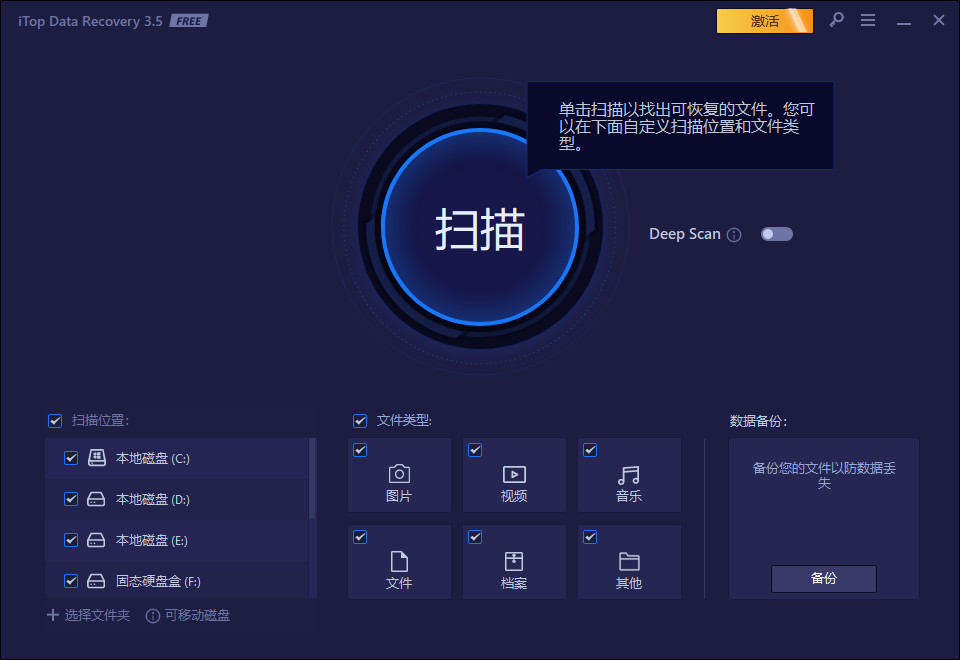Click the scan hint tooltip text
960x660 pixels.
tap(686, 126)
